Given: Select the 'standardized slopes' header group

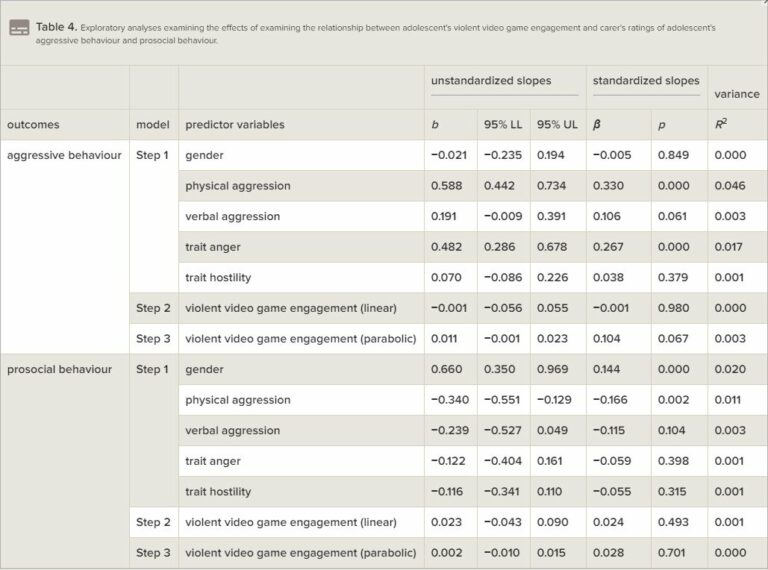Looking at the screenshot, I should (x=646, y=80).
